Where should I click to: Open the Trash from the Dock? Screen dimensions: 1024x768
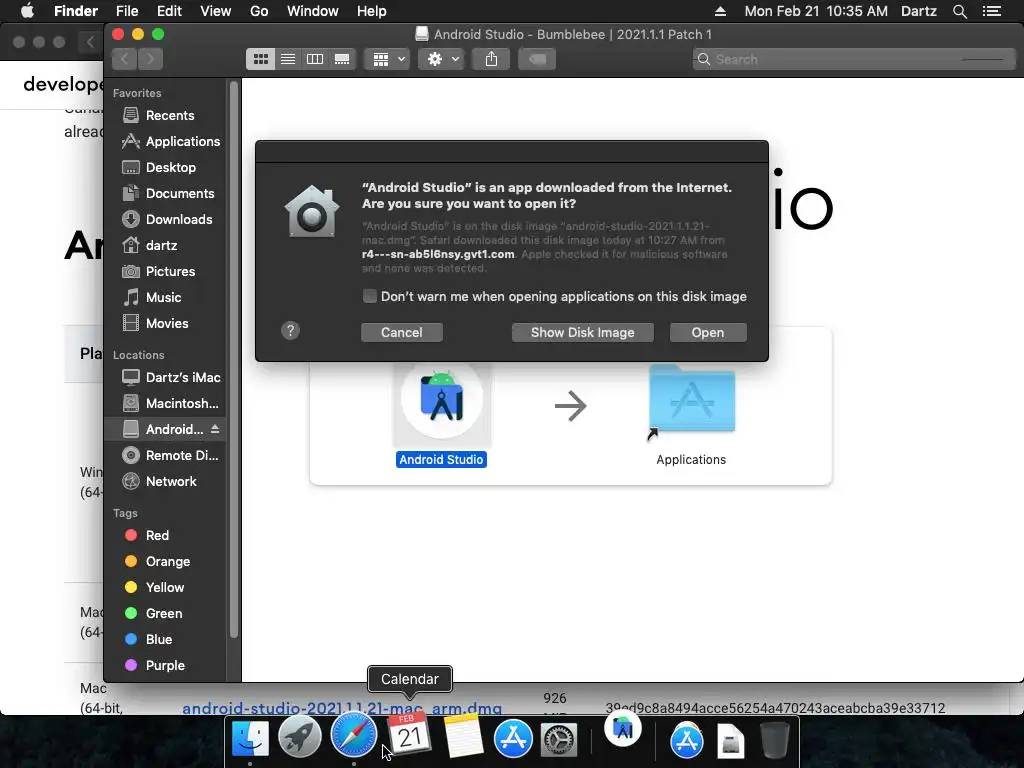pyautogui.click(x=775, y=739)
